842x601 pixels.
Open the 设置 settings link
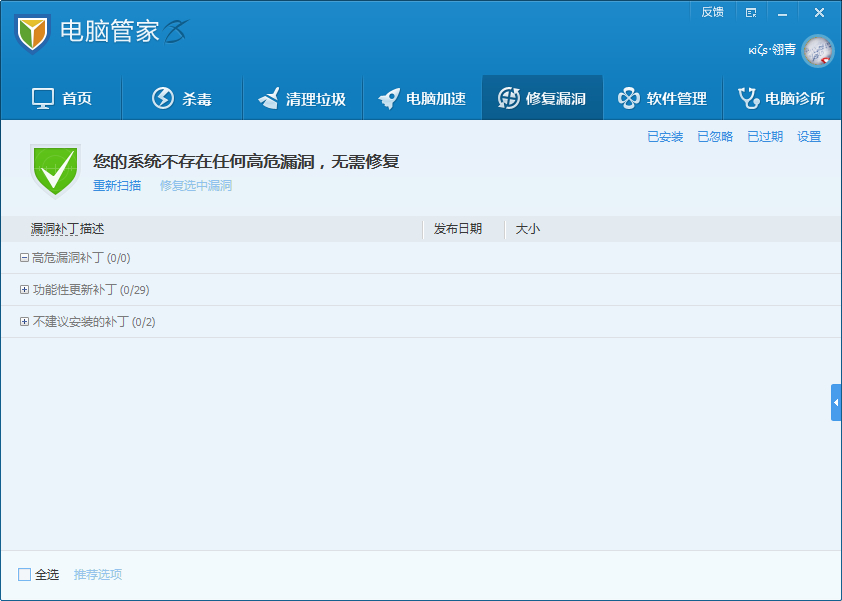click(x=809, y=137)
